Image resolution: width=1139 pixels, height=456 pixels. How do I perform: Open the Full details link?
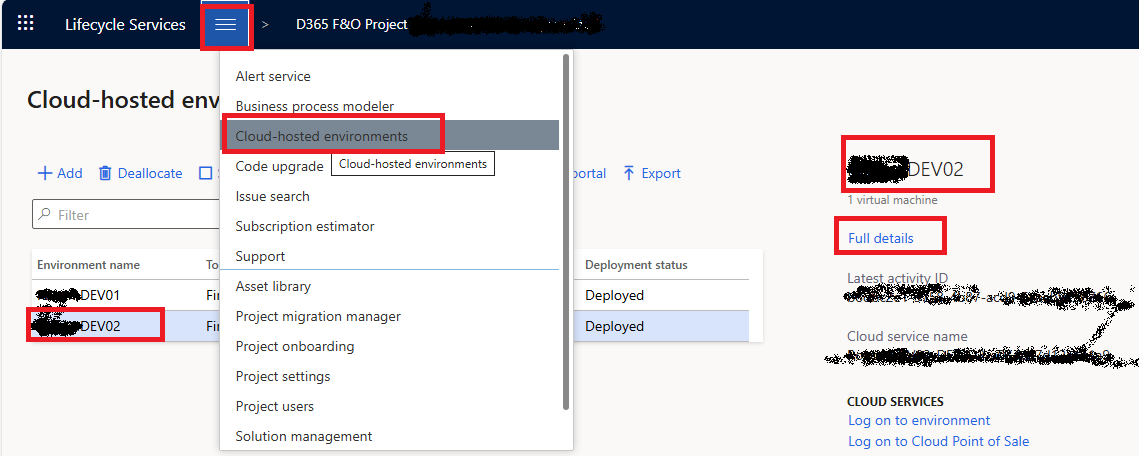tap(880, 238)
